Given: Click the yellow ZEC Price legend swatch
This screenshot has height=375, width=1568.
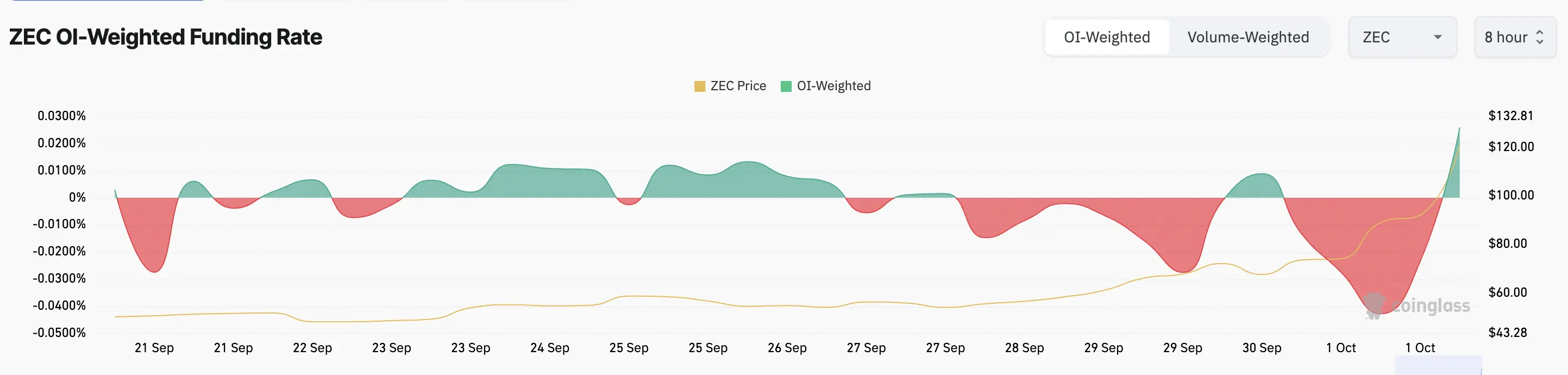Looking at the screenshot, I should (x=699, y=86).
